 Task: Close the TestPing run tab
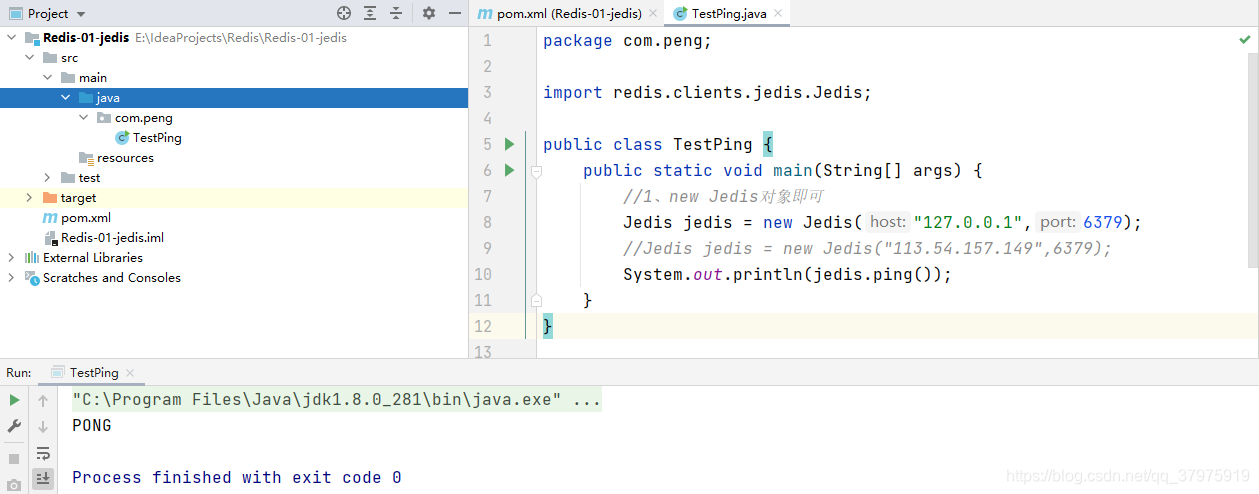[130, 373]
